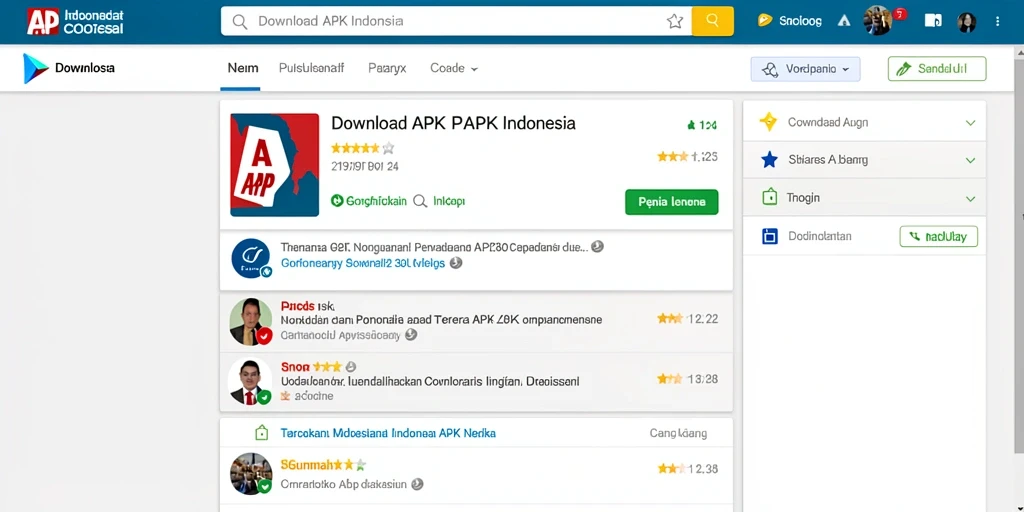The height and width of the screenshot is (512, 1024).
Task: Click the triangle icon next to Snoloog
Action: click(844, 21)
